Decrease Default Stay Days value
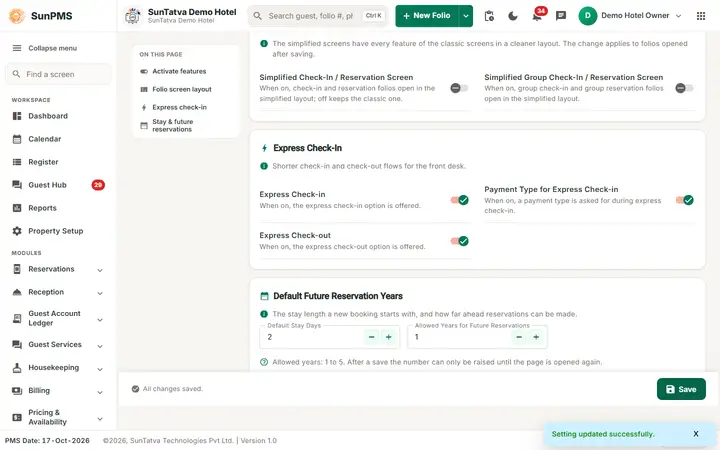This screenshot has width=720, height=450. click(x=371, y=337)
